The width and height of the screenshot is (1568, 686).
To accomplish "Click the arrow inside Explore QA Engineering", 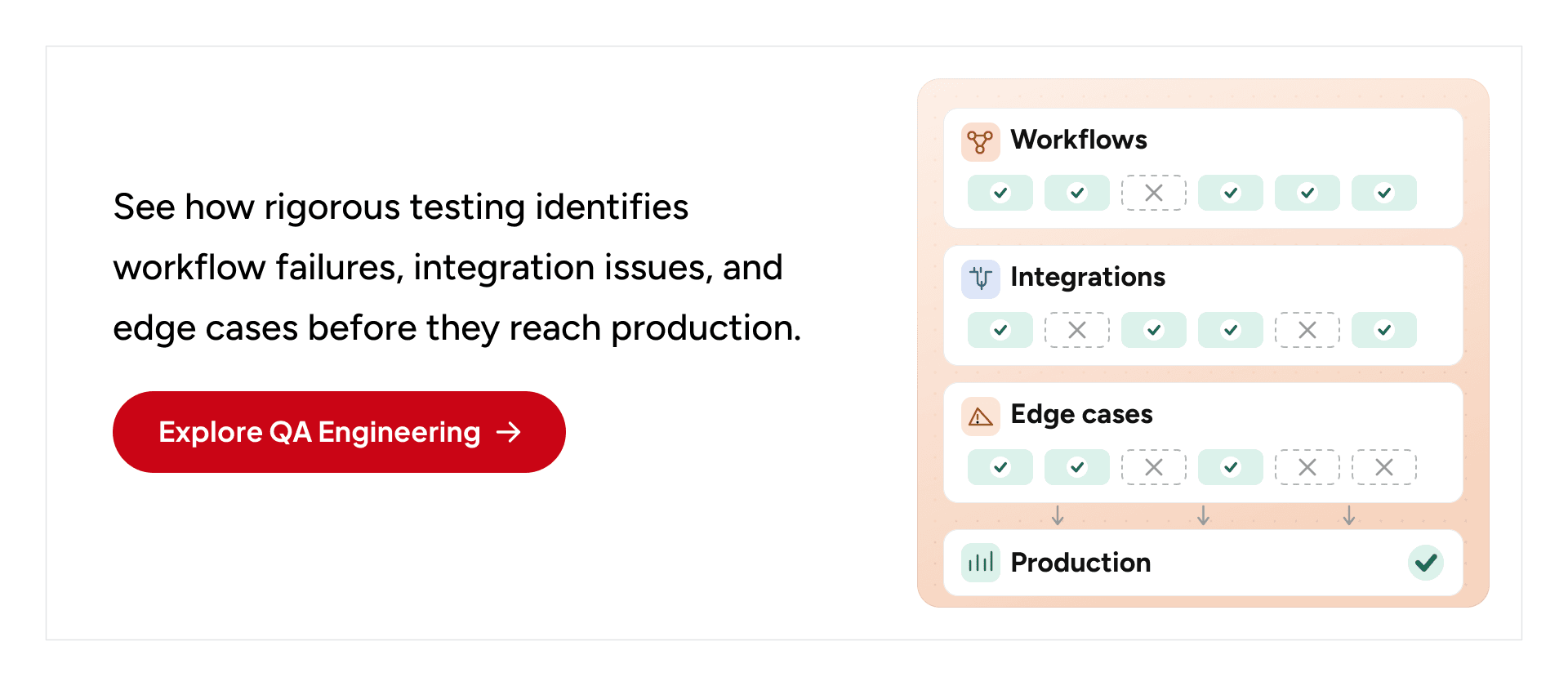I will tap(509, 432).
